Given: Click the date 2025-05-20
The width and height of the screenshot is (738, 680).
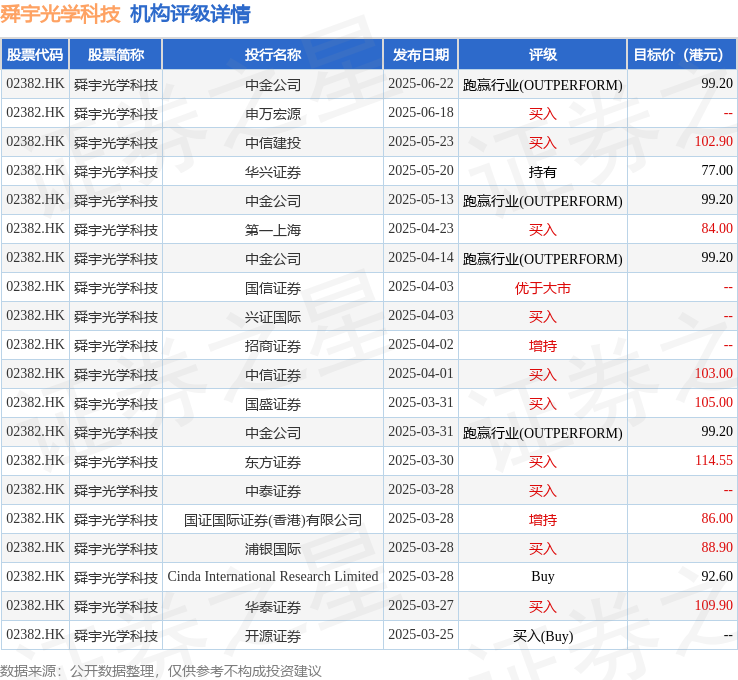Looking at the screenshot, I should pos(421,170).
